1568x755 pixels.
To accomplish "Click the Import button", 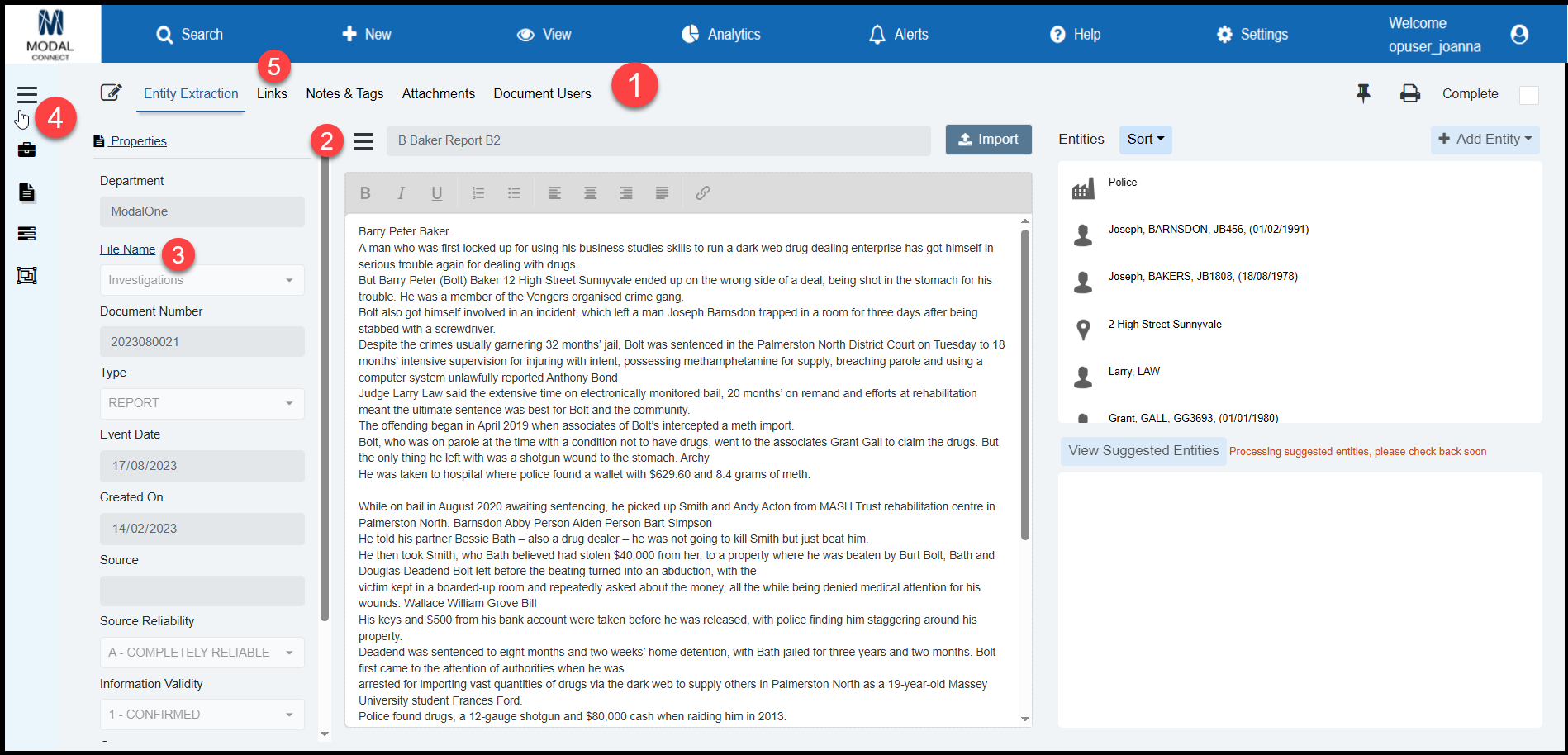I will click(x=988, y=140).
